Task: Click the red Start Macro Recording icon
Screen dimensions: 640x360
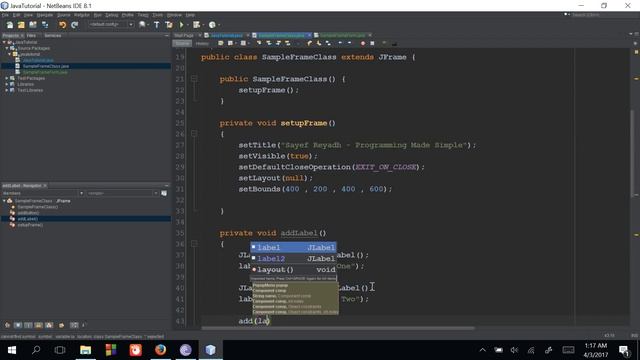Action: [x=362, y=43]
